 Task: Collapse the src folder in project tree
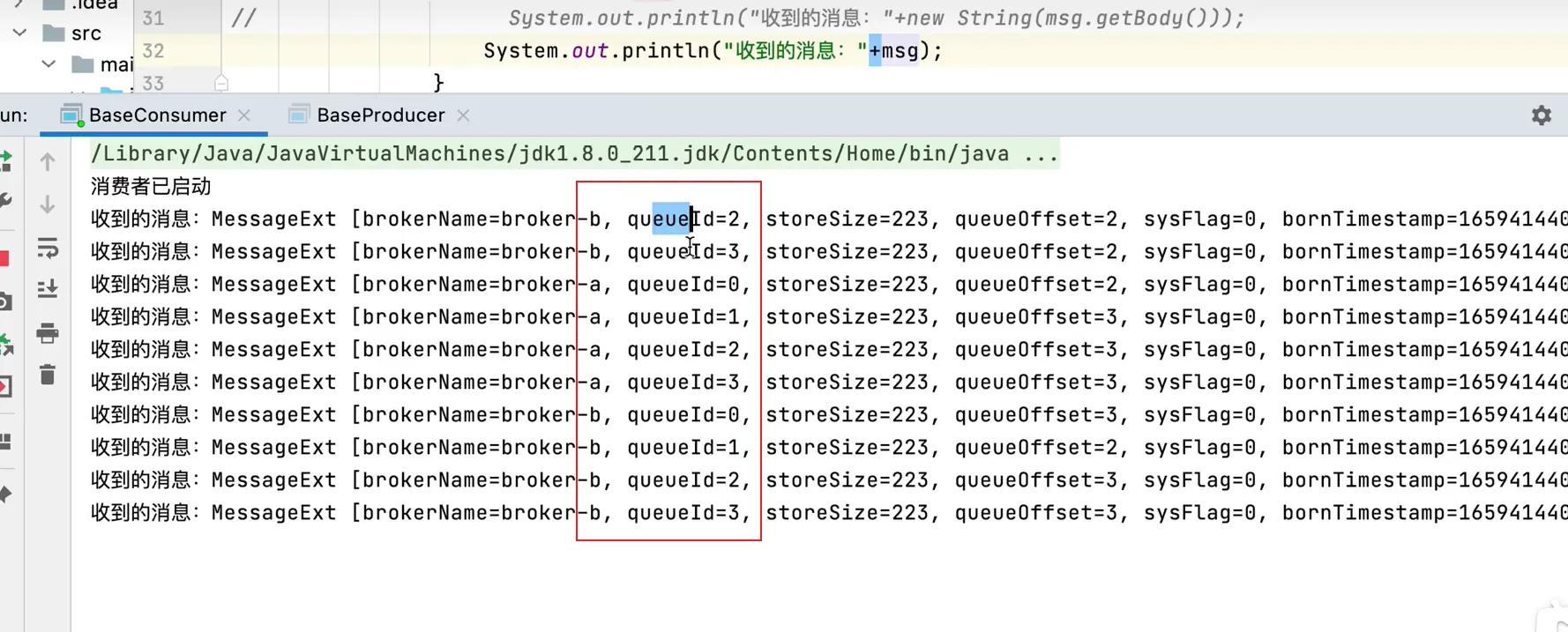coord(19,33)
